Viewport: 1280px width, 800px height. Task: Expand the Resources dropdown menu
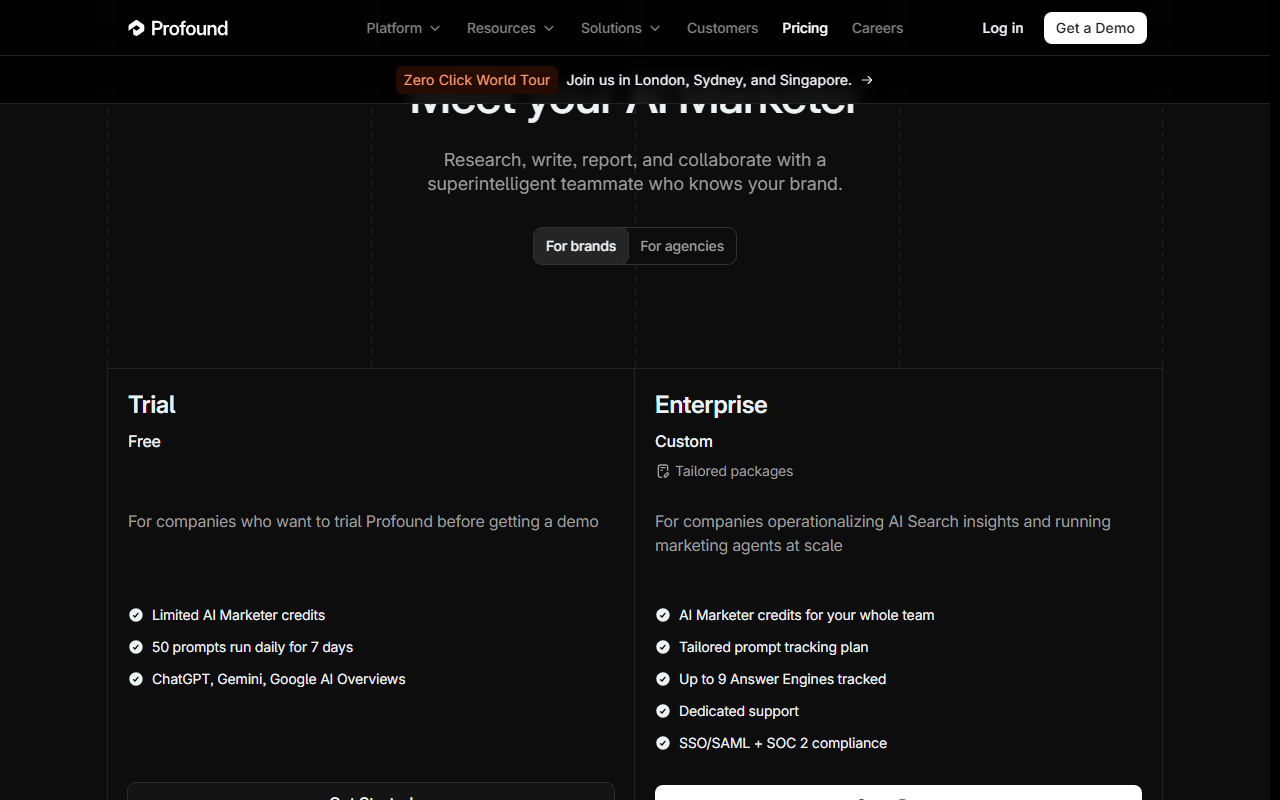click(x=510, y=28)
